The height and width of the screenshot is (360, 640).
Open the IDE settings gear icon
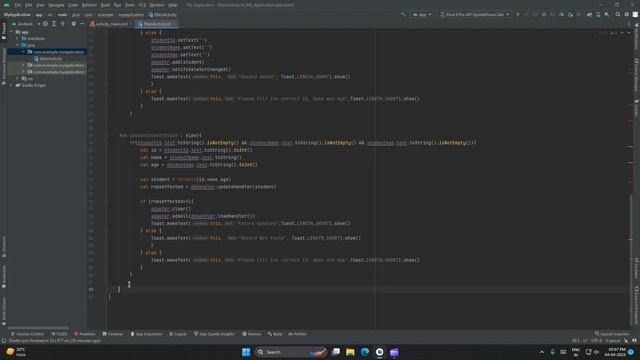tap(627, 14)
